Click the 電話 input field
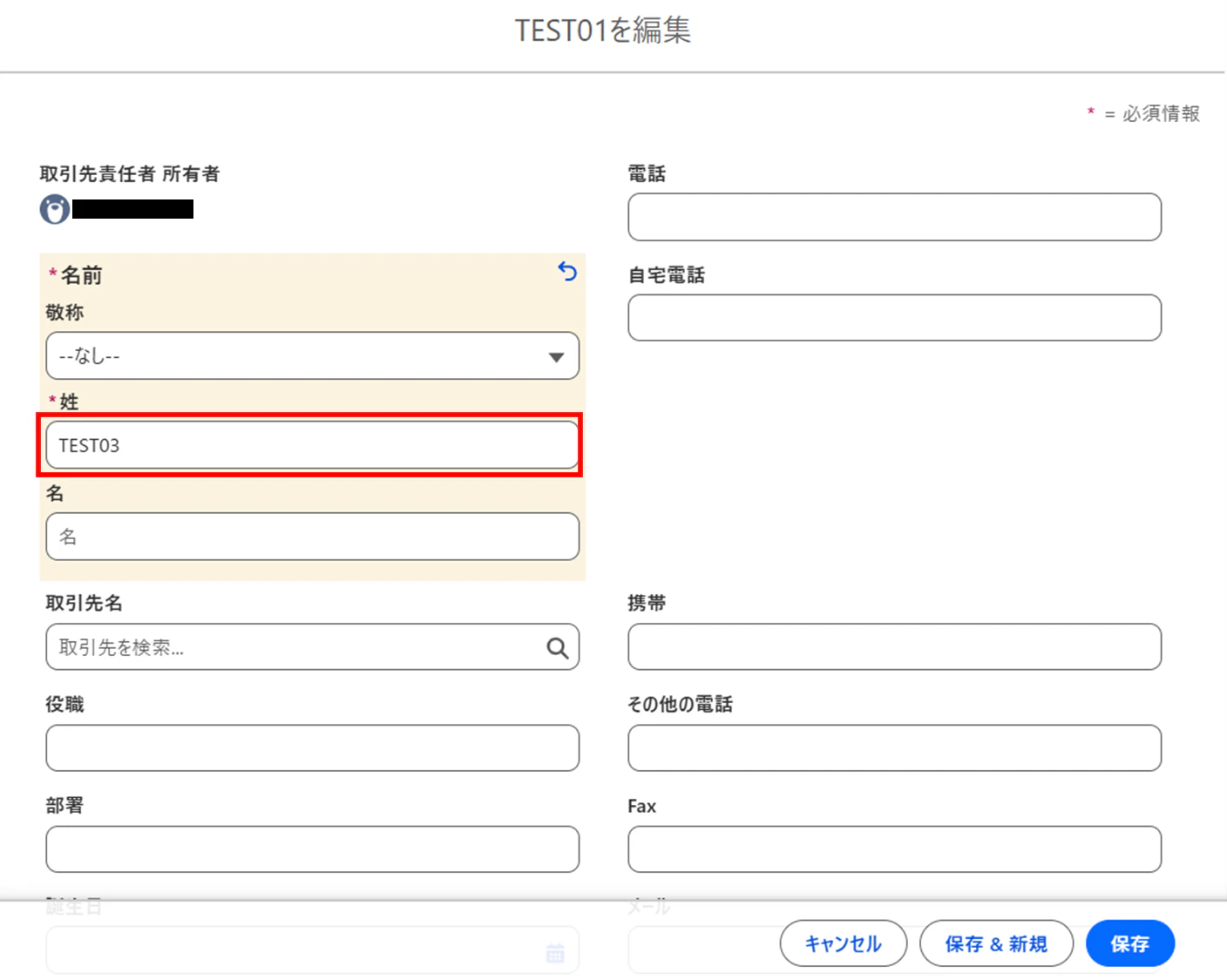Screen dimensions: 1227x980 [894, 217]
